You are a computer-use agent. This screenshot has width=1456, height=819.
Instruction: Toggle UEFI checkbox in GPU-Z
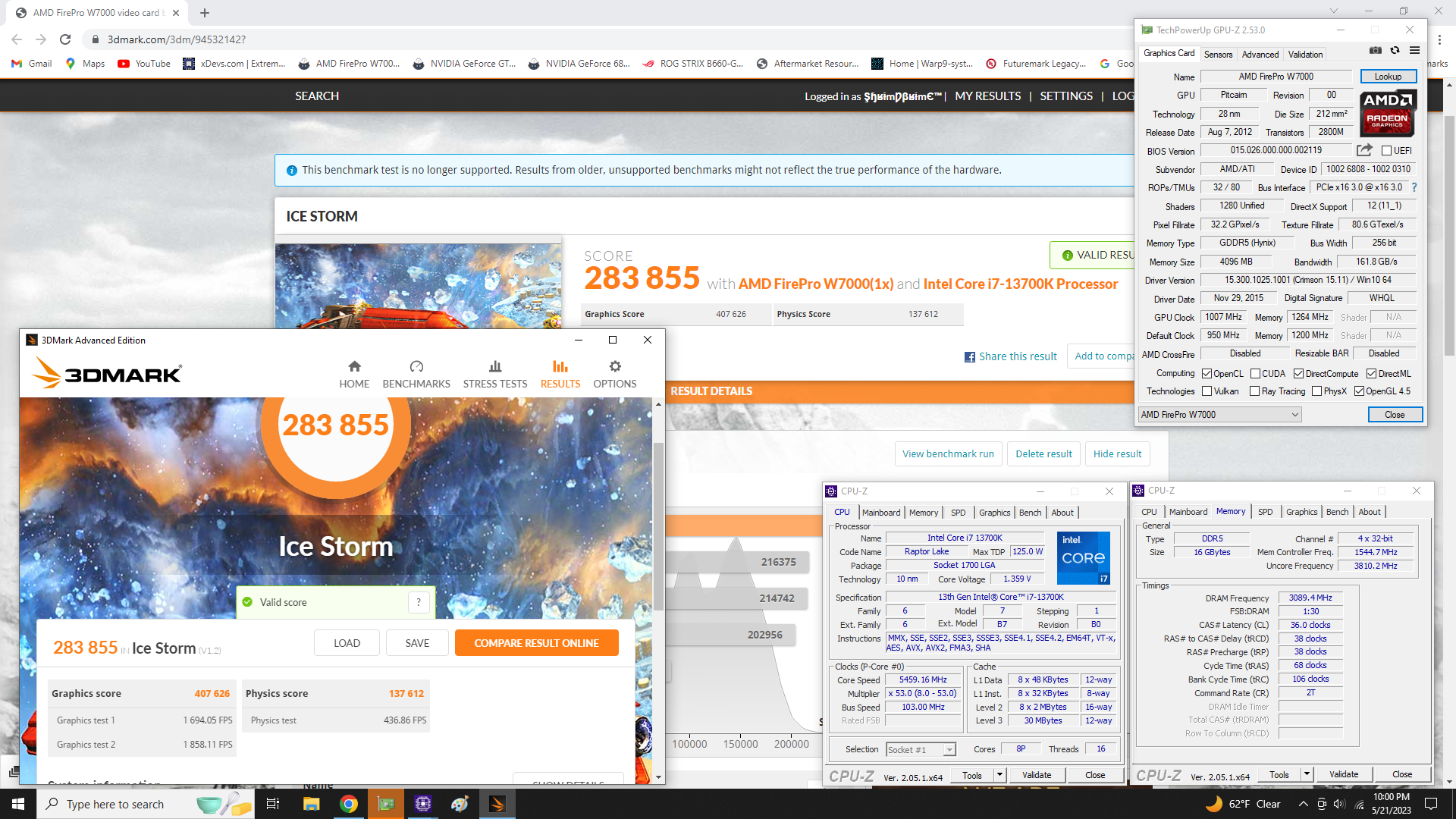1386,151
